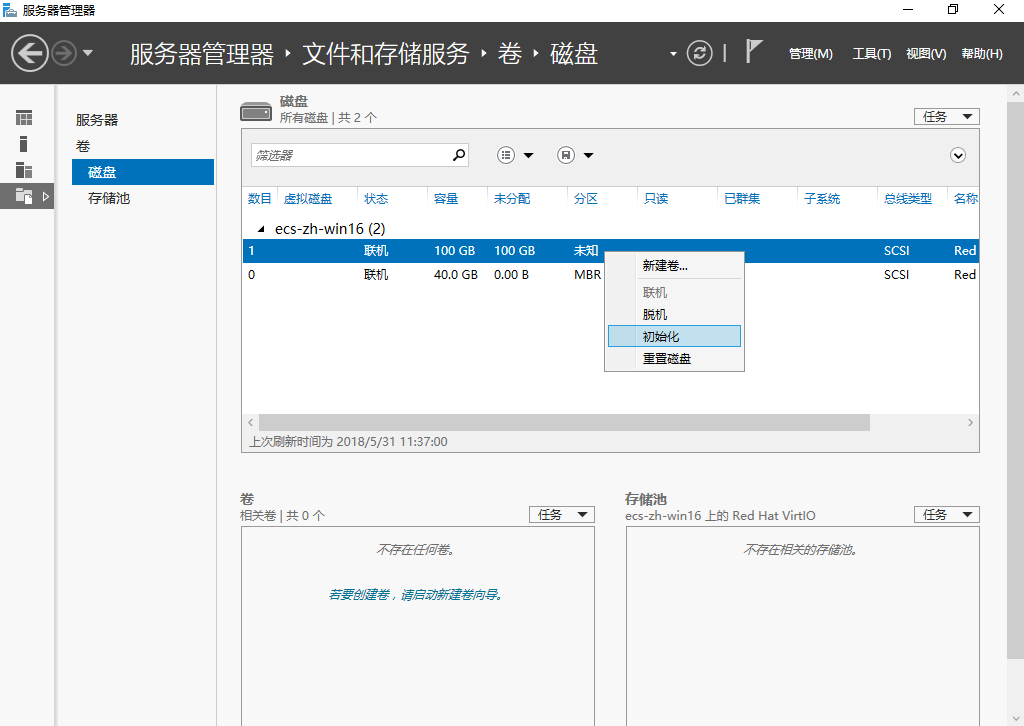Expand the filter panel chevron button
The width and height of the screenshot is (1024, 726).
[958, 155]
